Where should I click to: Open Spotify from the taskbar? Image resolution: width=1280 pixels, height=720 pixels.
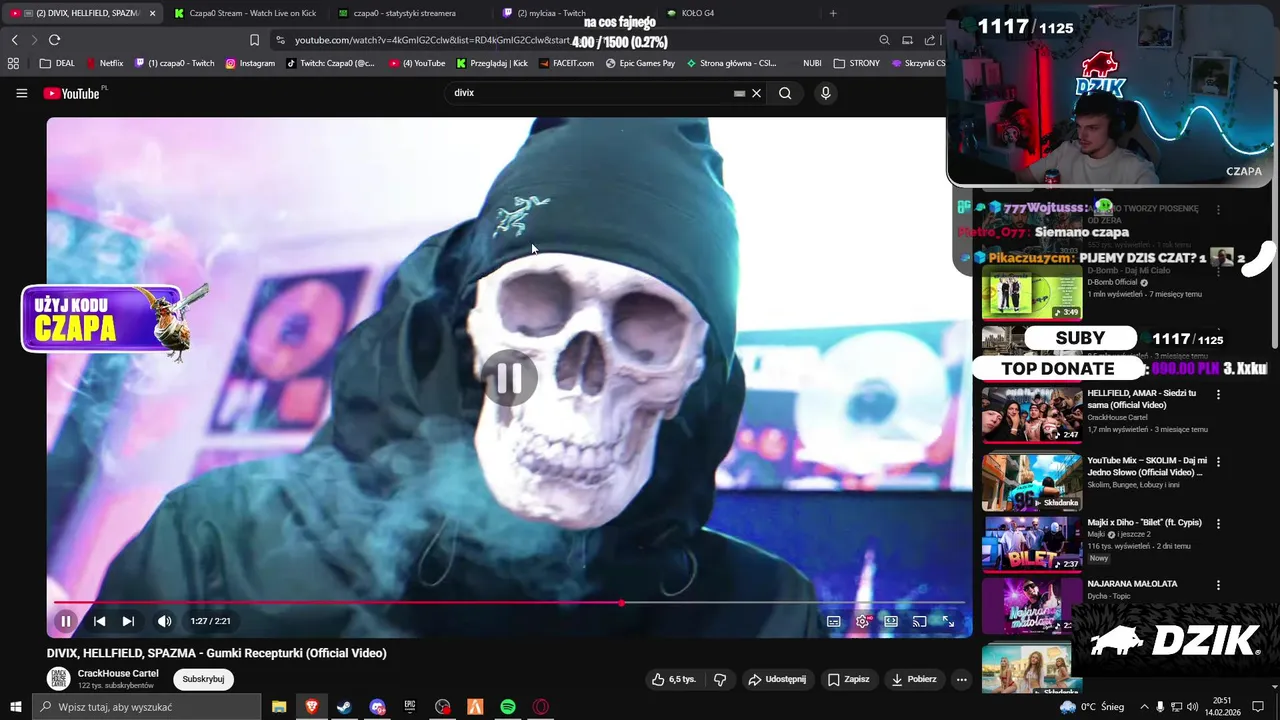coord(508,707)
